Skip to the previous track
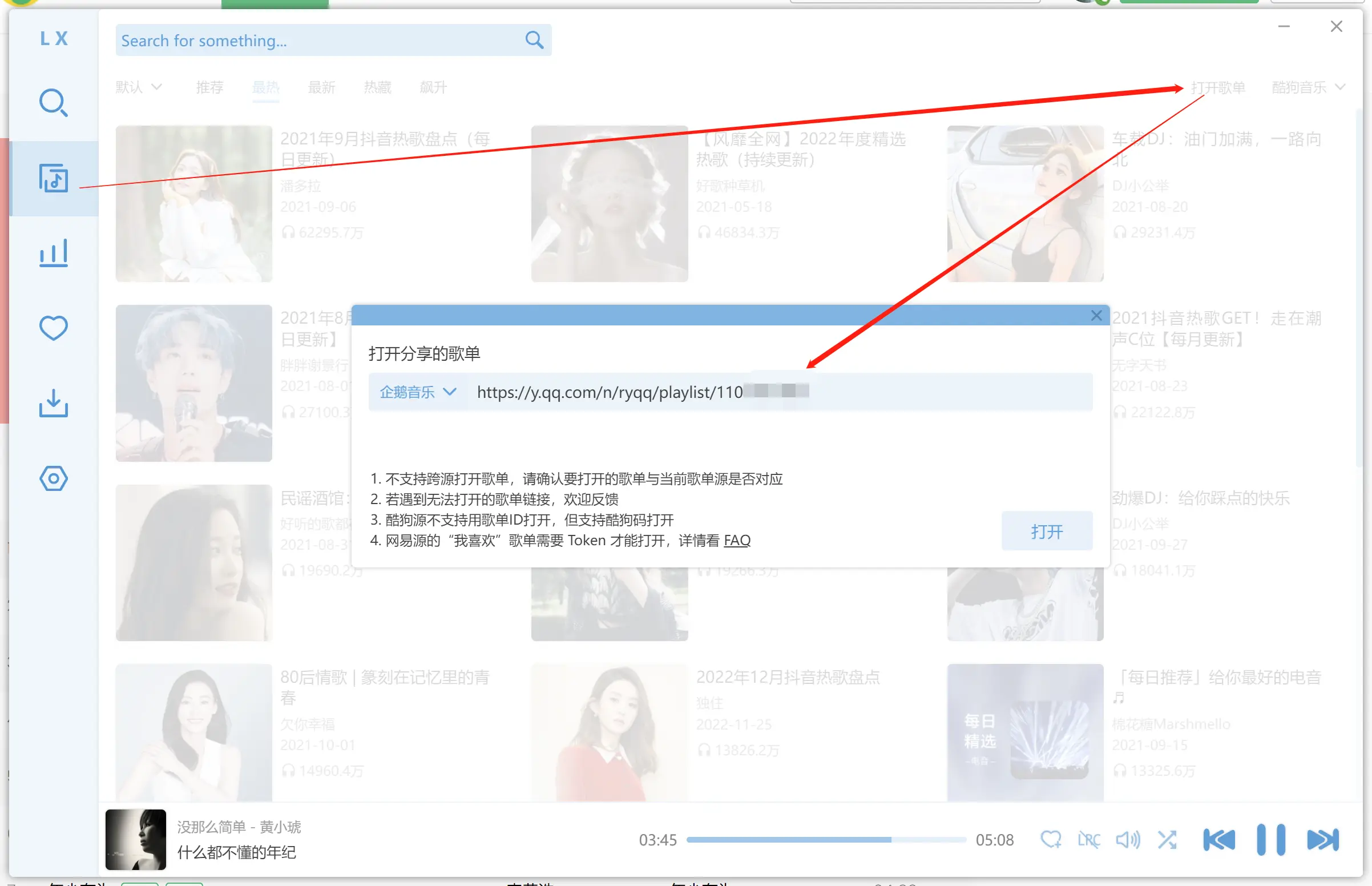The height and width of the screenshot is (886, 1372). (1218, 839)
